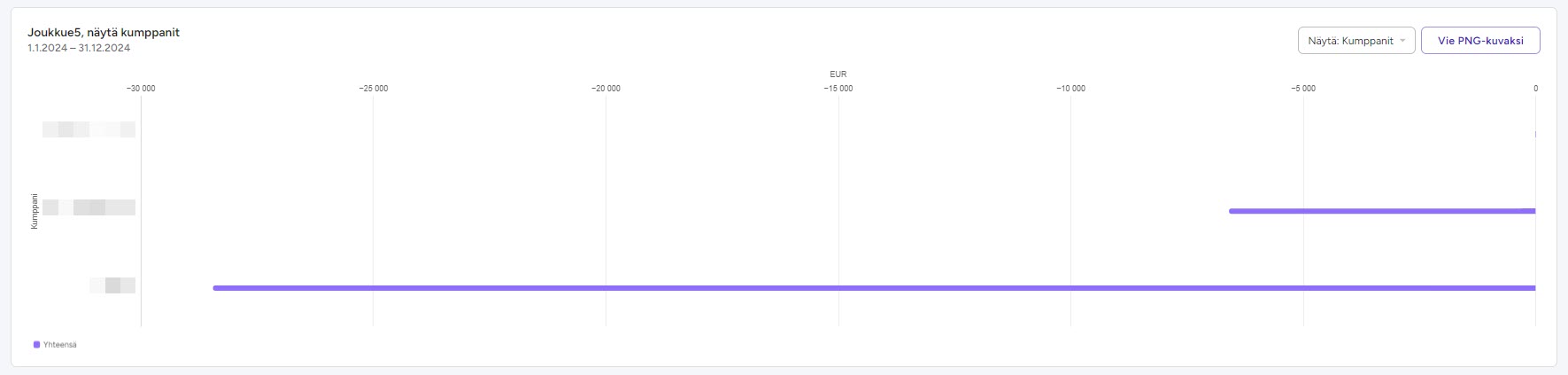
Task: Click the −20 000 axis tick label
Action: pyautogui.click(x=606, y=89)
